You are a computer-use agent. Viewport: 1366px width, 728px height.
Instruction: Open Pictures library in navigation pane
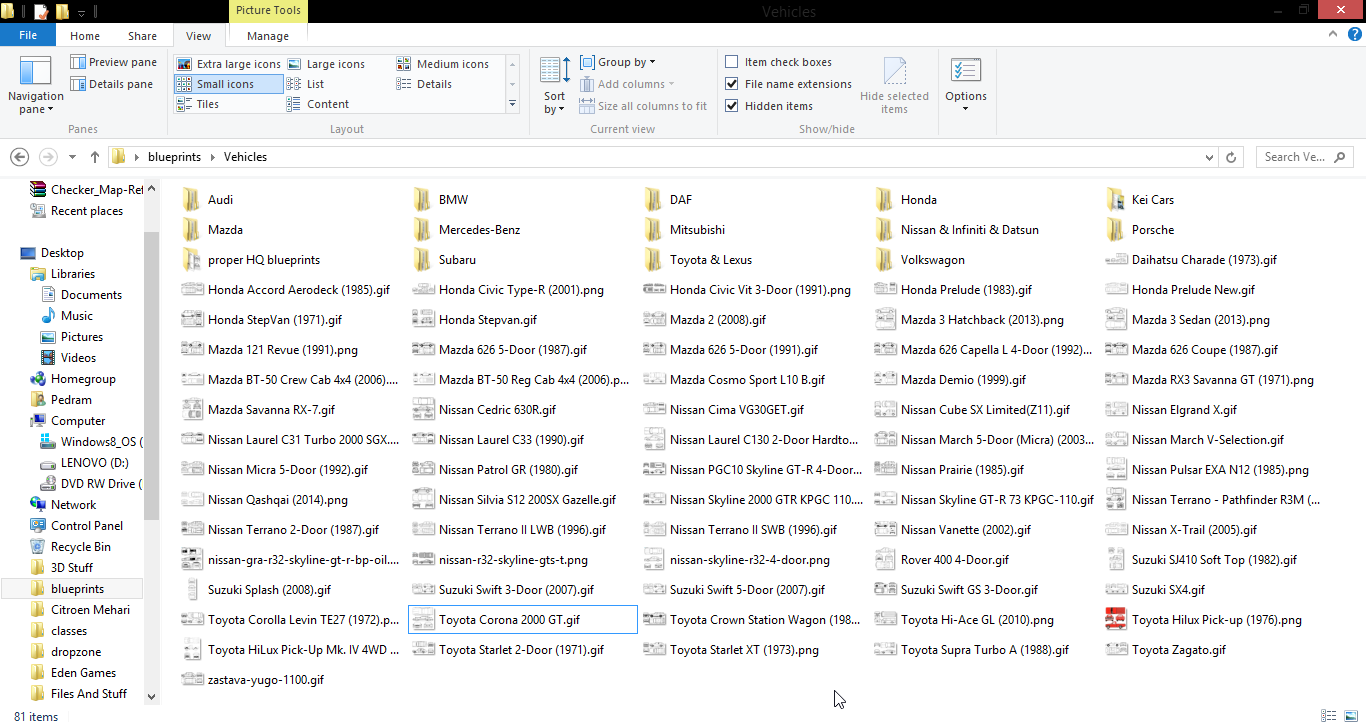72,337
